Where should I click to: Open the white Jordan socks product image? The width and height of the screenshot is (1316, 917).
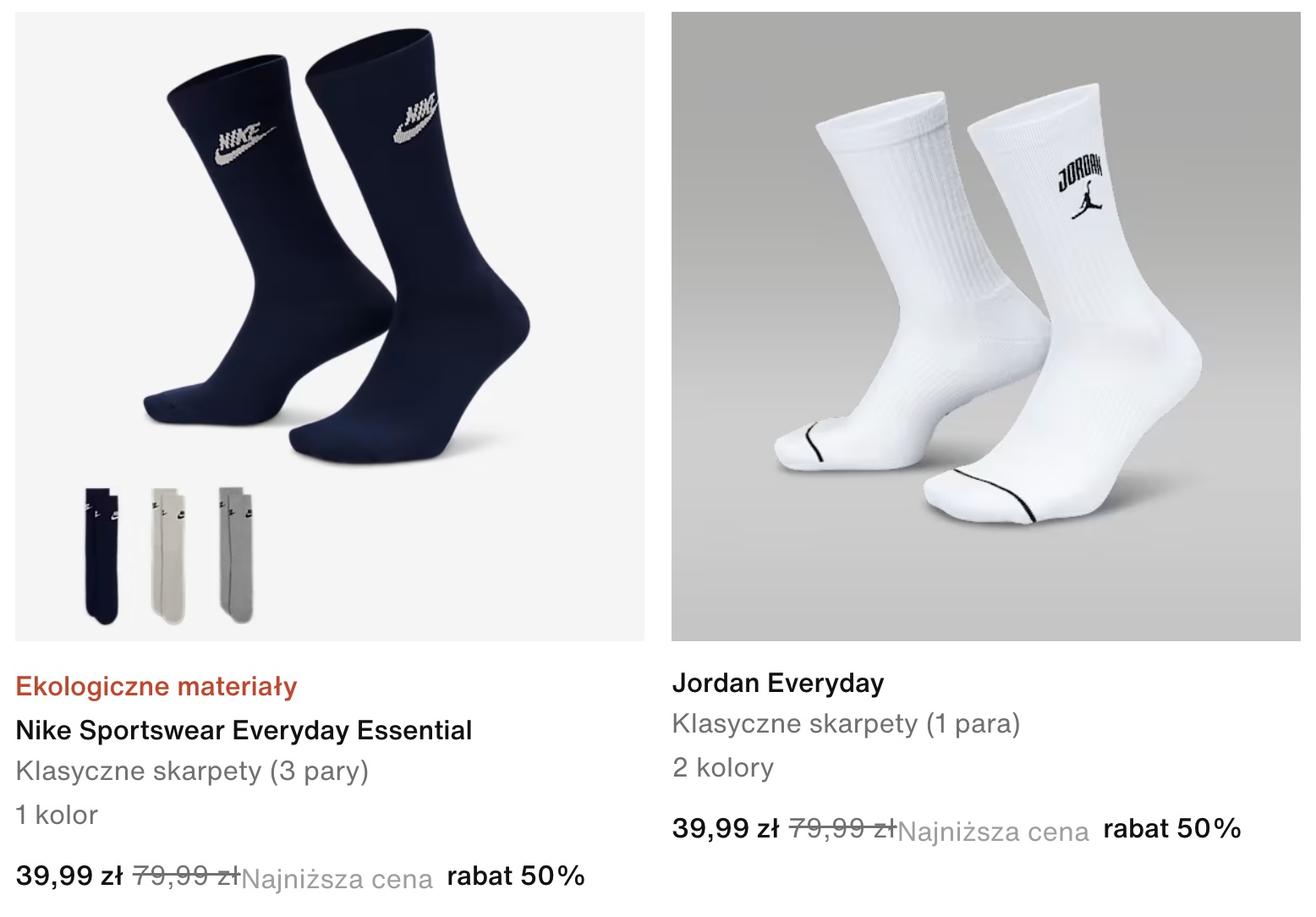coord(986,326)
